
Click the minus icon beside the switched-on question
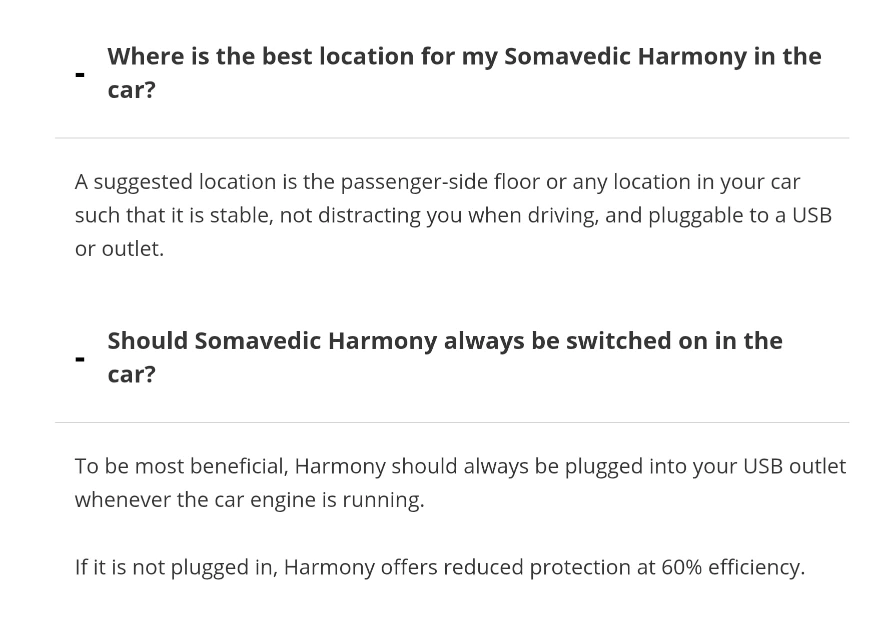[x=80, y=359]
